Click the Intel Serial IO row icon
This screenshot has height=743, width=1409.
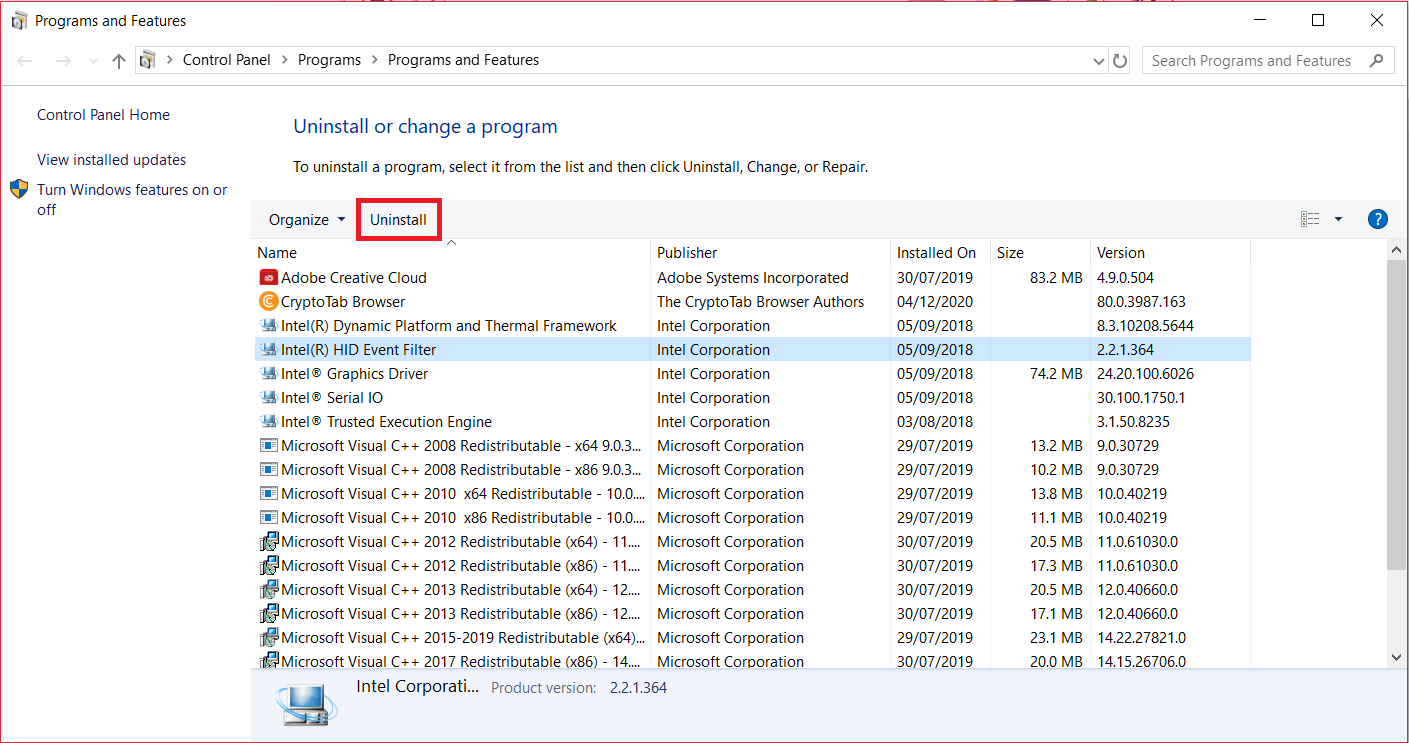(268, 398)
